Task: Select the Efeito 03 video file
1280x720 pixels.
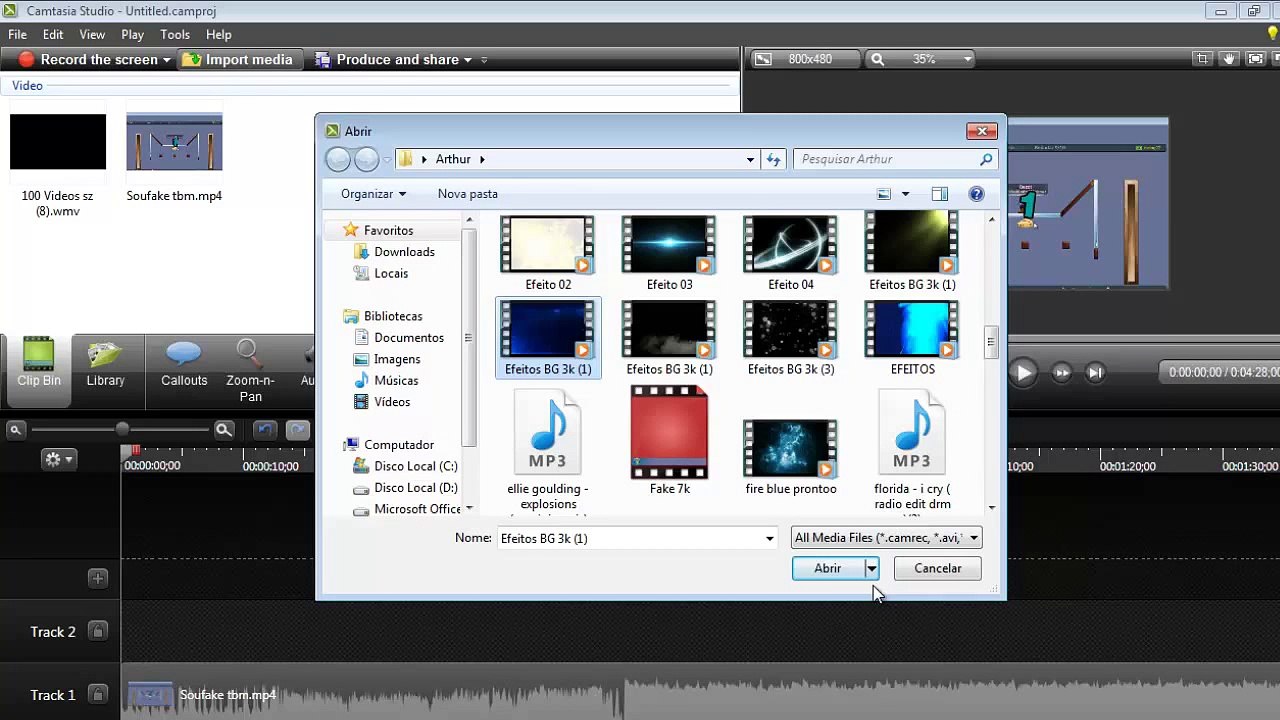Action: click(x=669, y=253)
